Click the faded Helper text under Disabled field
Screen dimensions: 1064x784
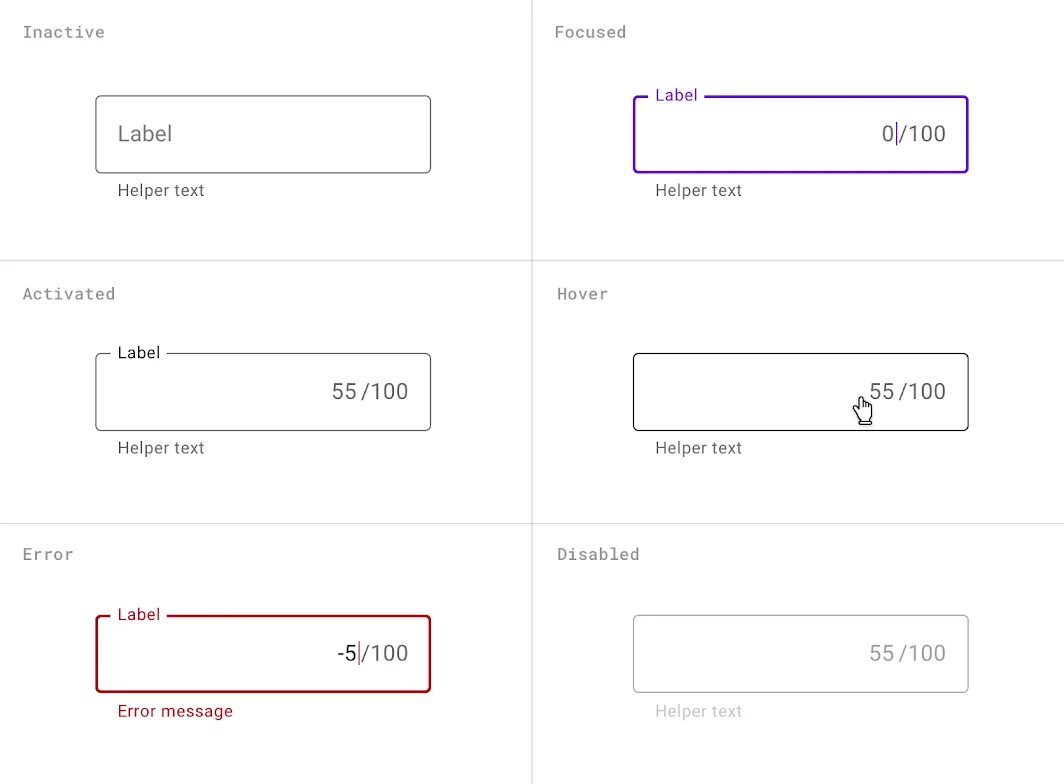[699, 712]
